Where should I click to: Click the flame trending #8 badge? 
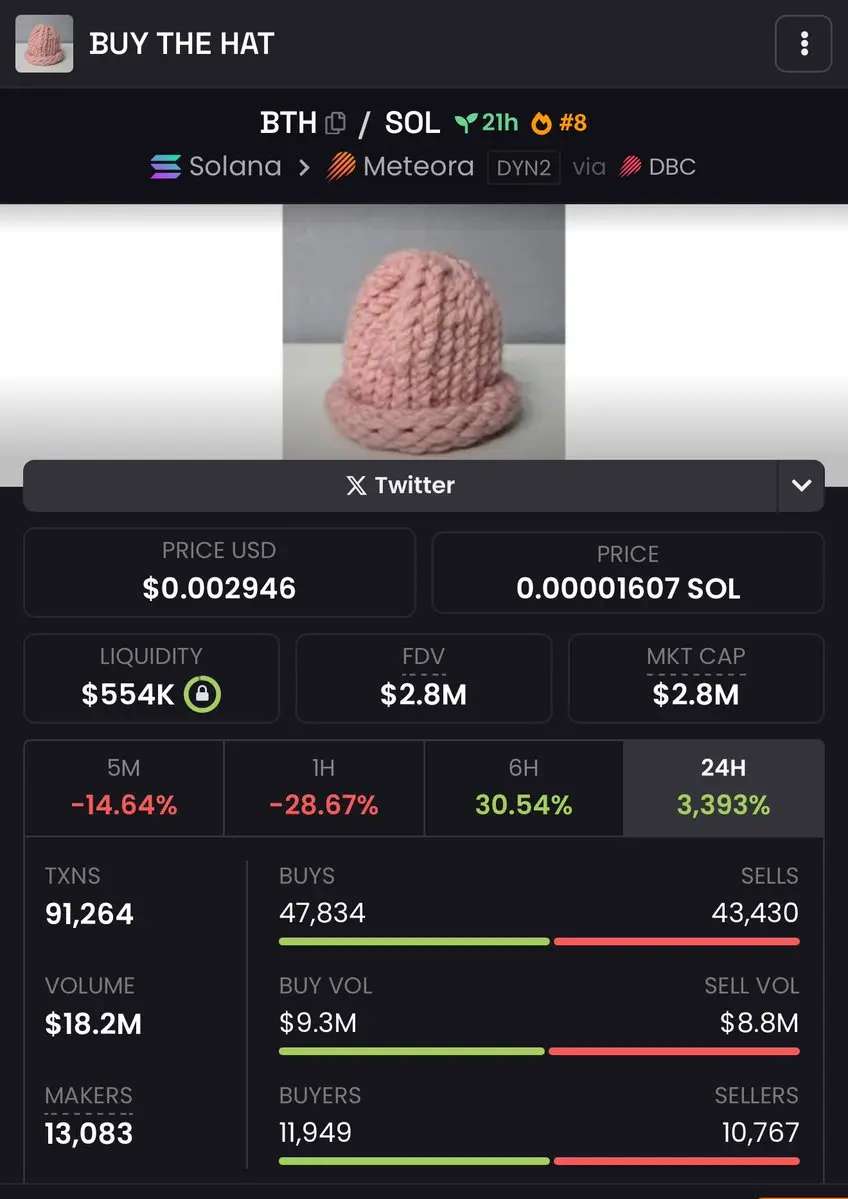tap(560, 122)
